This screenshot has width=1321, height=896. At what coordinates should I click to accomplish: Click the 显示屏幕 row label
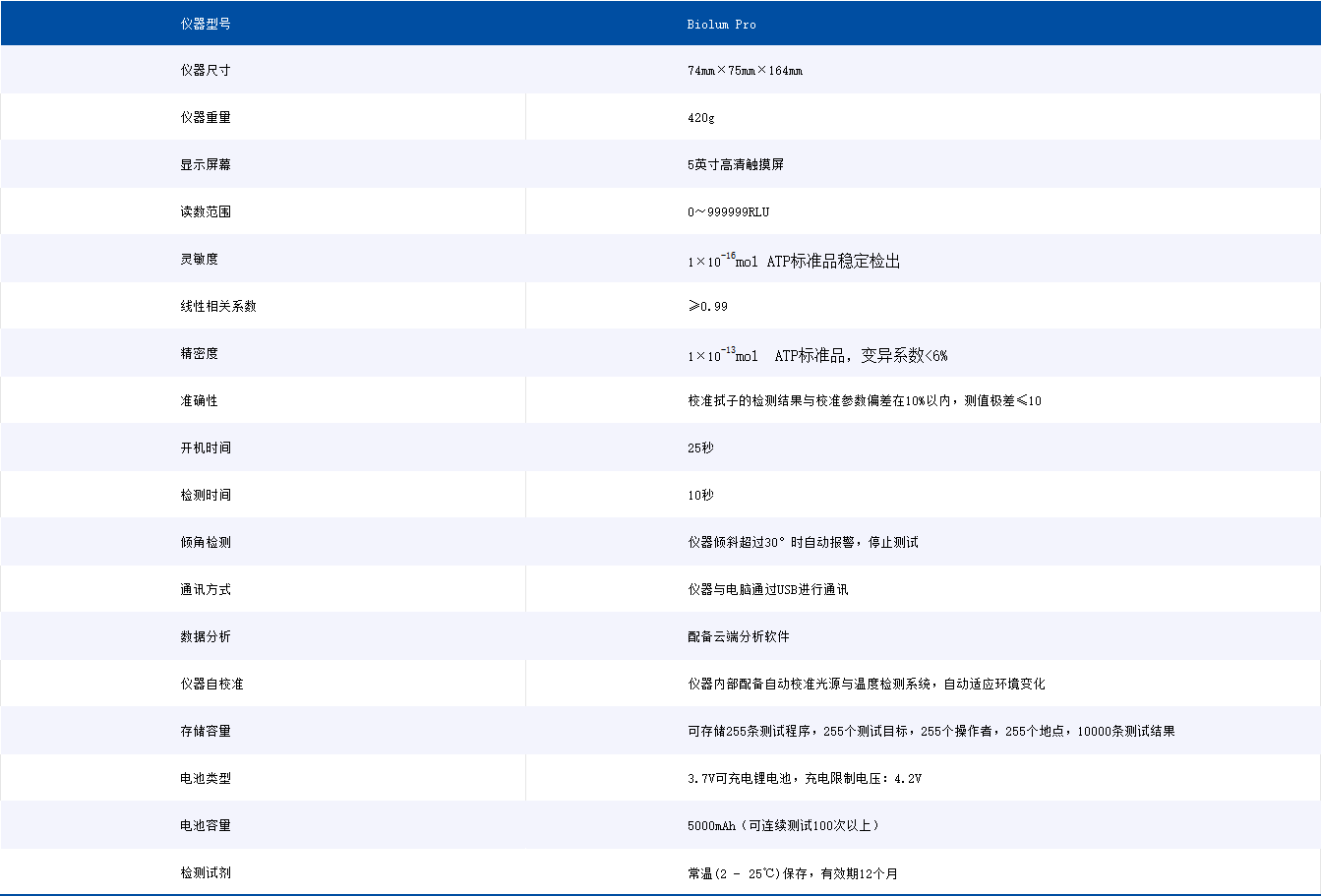(204, 163)
